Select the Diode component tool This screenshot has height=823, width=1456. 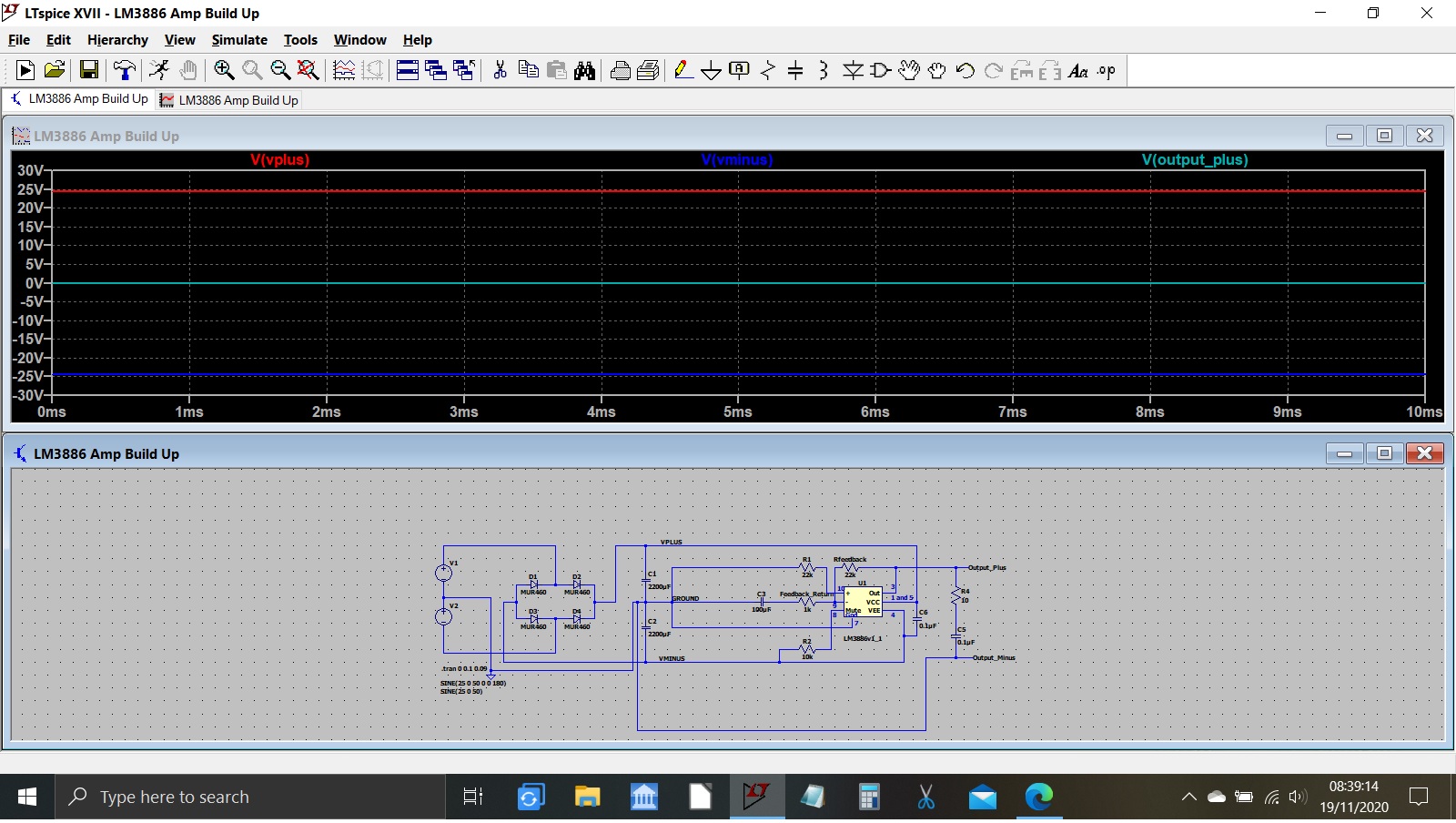tap(852, 70)
